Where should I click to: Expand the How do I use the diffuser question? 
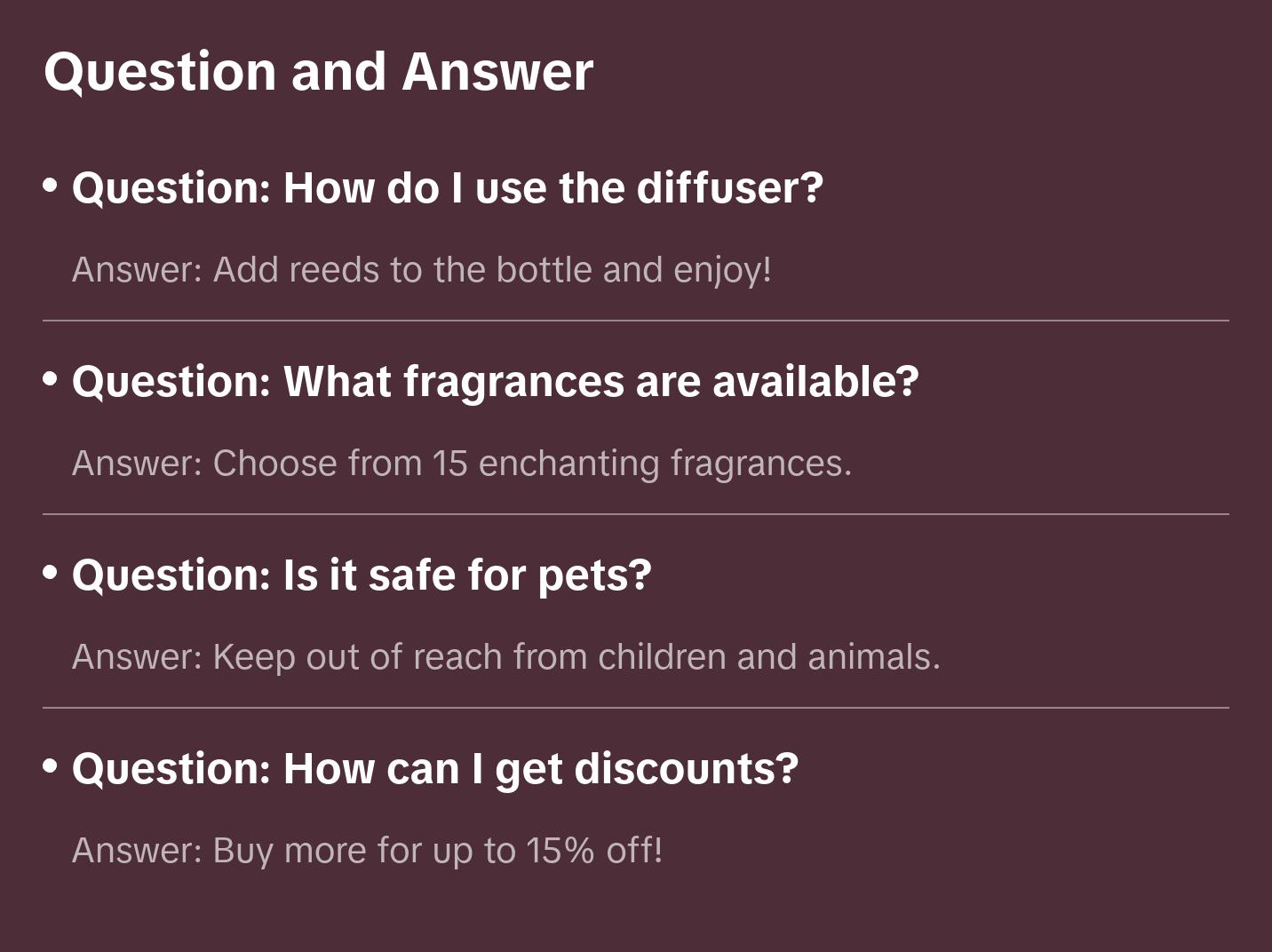pos(448,188)
